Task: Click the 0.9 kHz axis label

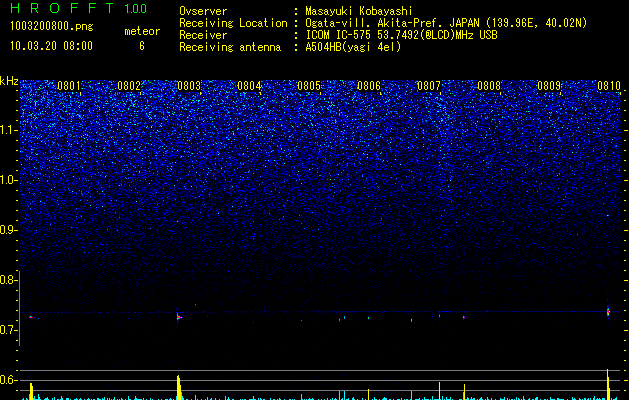Action: point(7,230)
